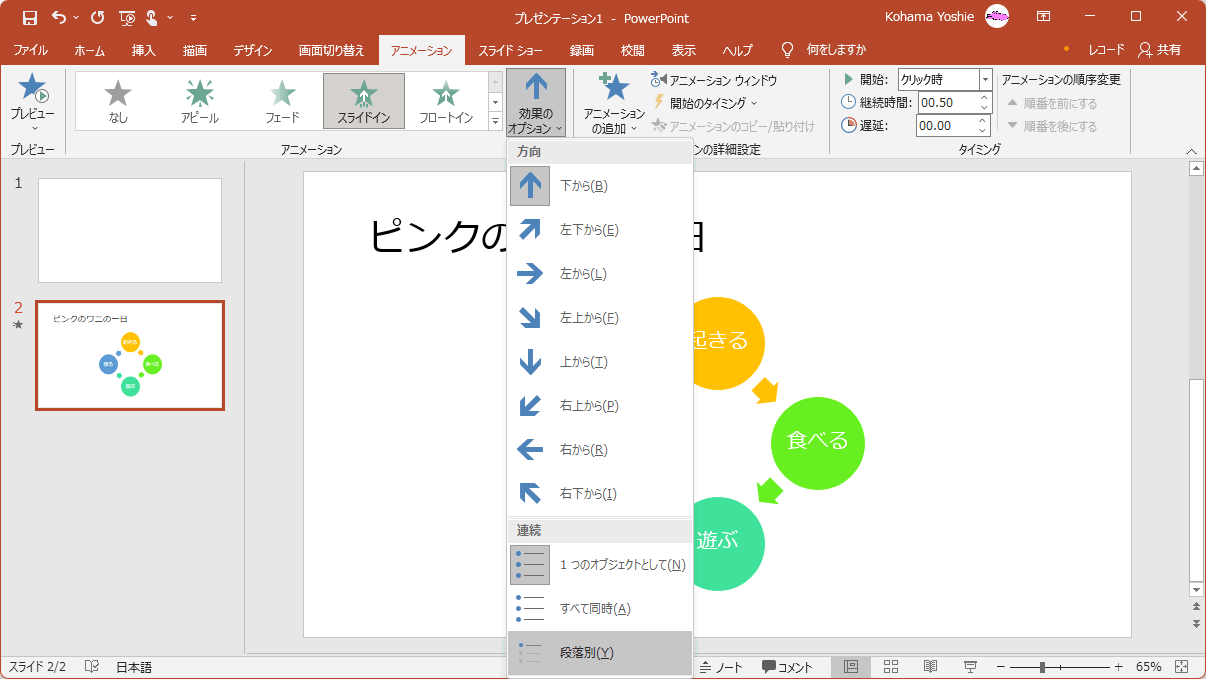Choose direction From Bottom (下から)

600,186
